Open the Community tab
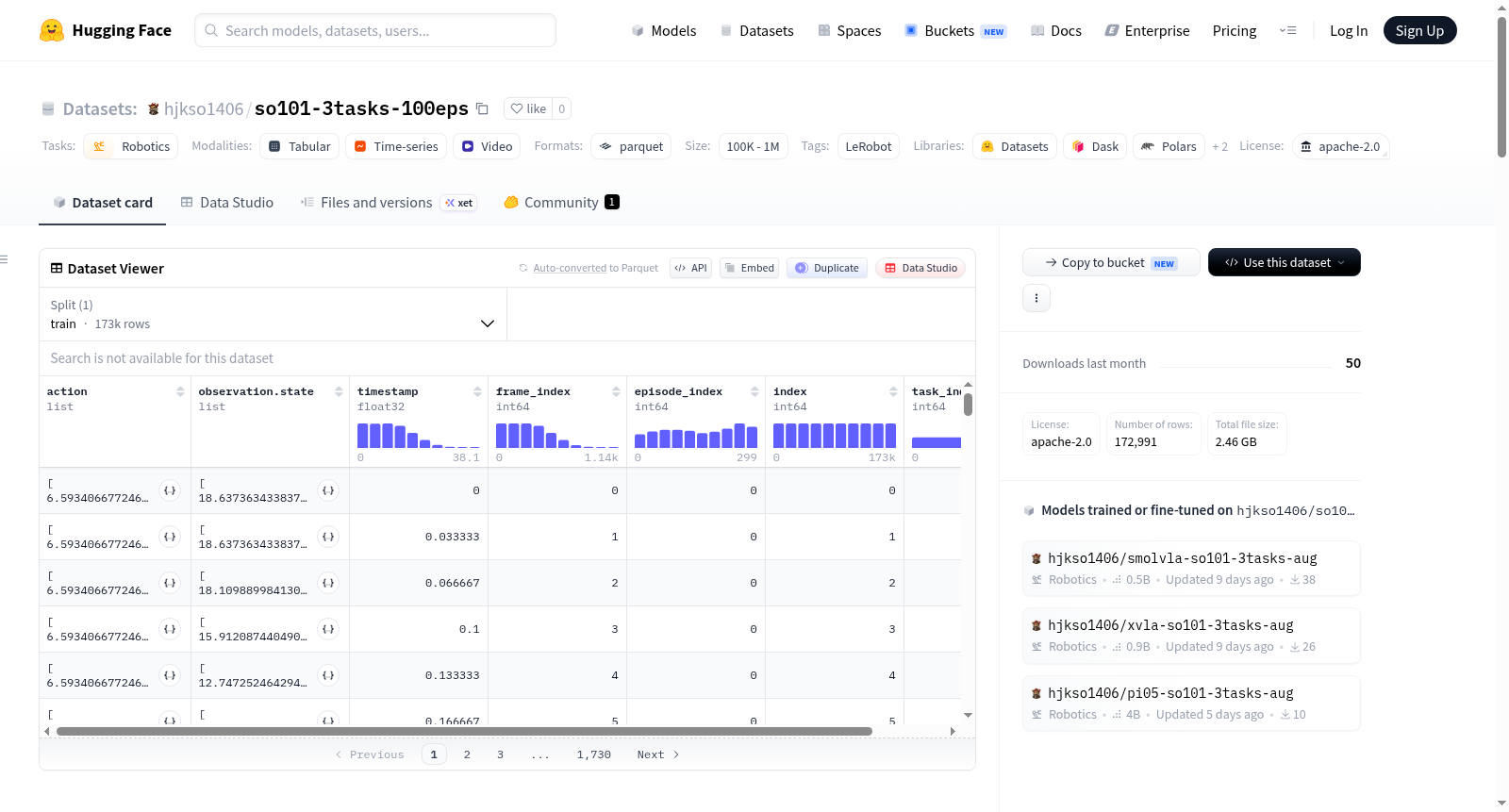 coord(562,202)
